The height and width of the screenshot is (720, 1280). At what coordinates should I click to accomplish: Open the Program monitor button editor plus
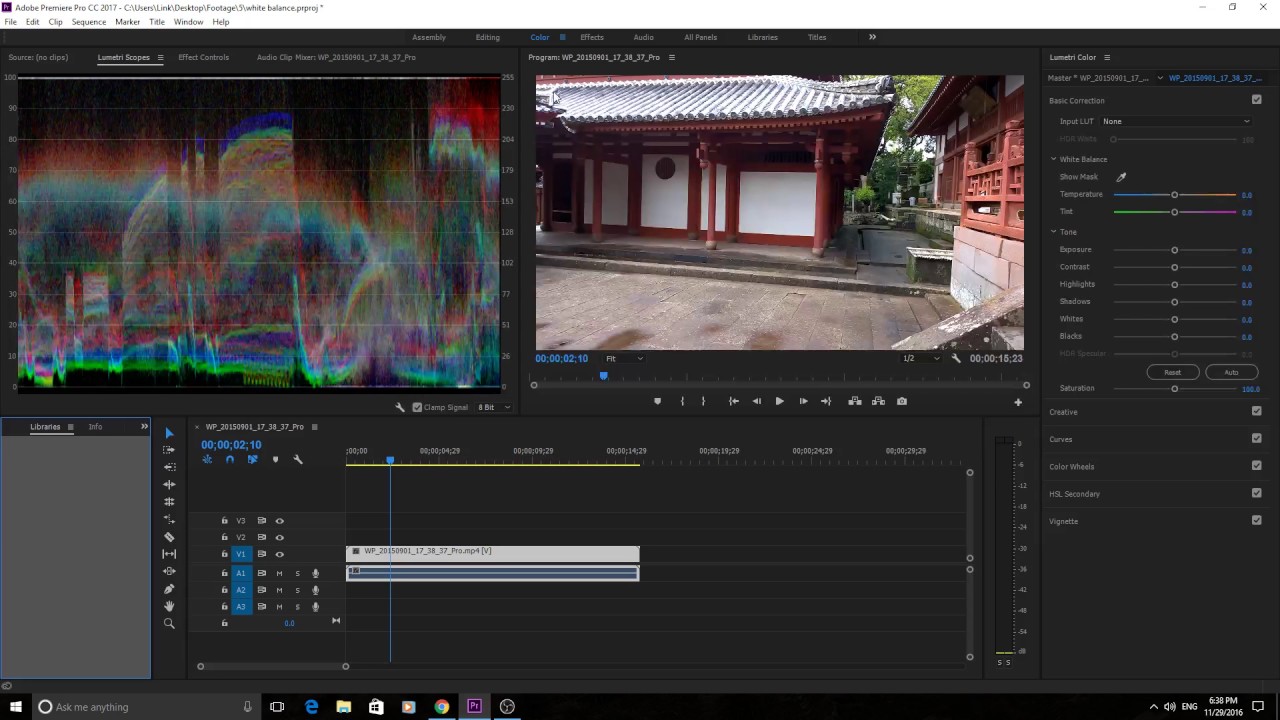[1018, 402]
